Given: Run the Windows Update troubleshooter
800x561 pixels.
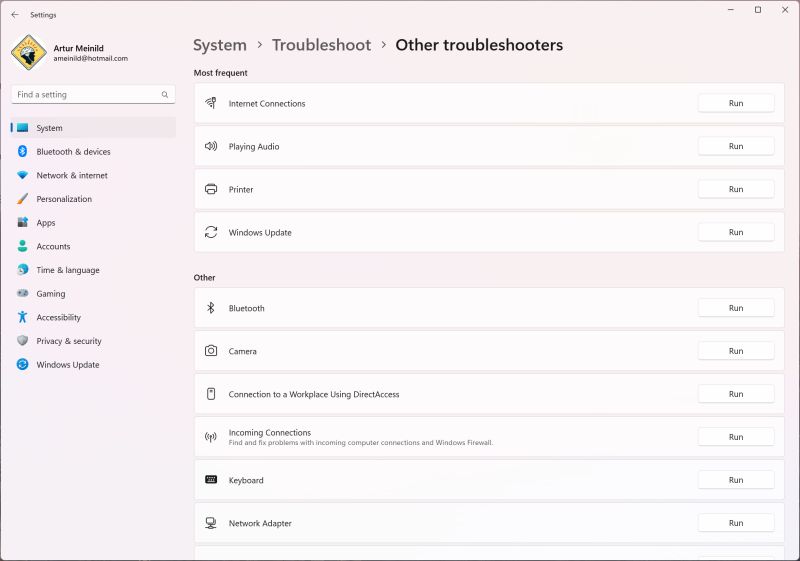Looking at the screenshot, I should tap(736, 232).
